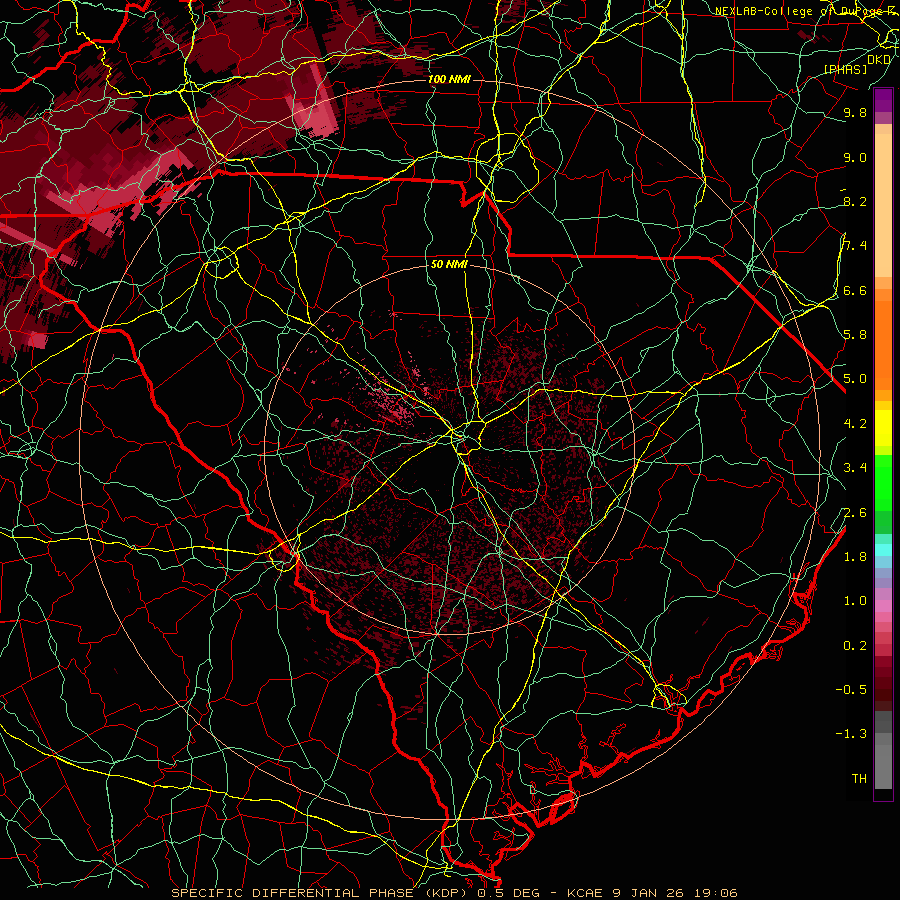The image size is (900, 900).
Task: Click the cyan band in the color scale
Action: (883, 550)
